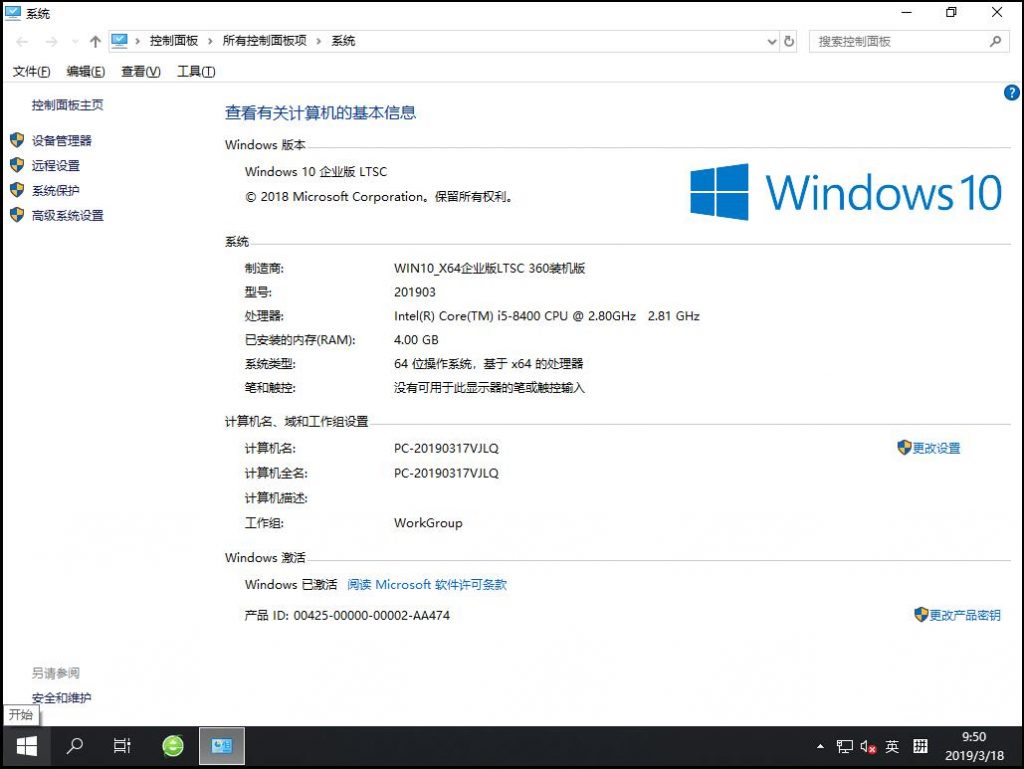Open the network tray icon

tap(845, 746)
